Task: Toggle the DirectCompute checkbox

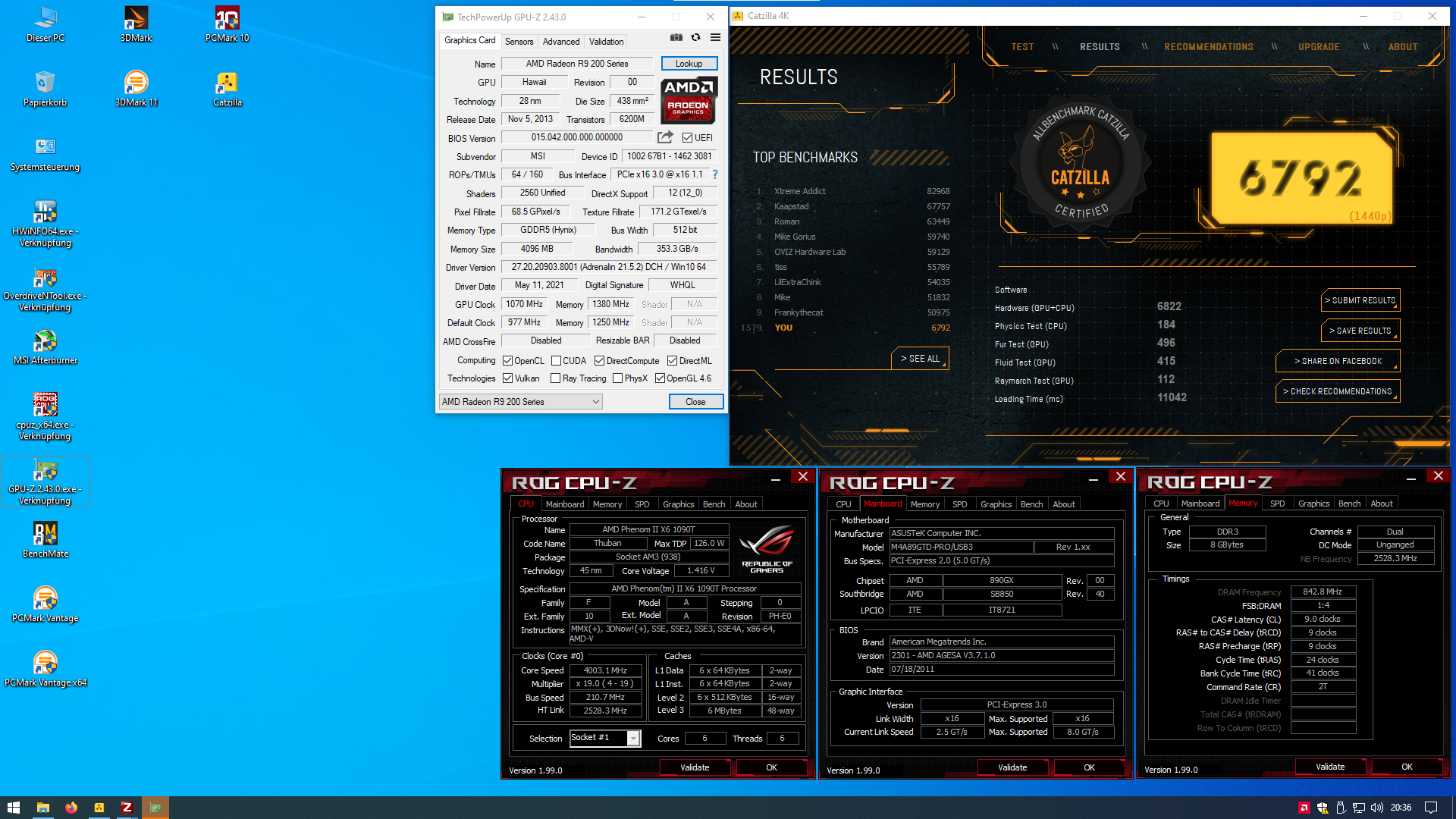Action: 599,361
